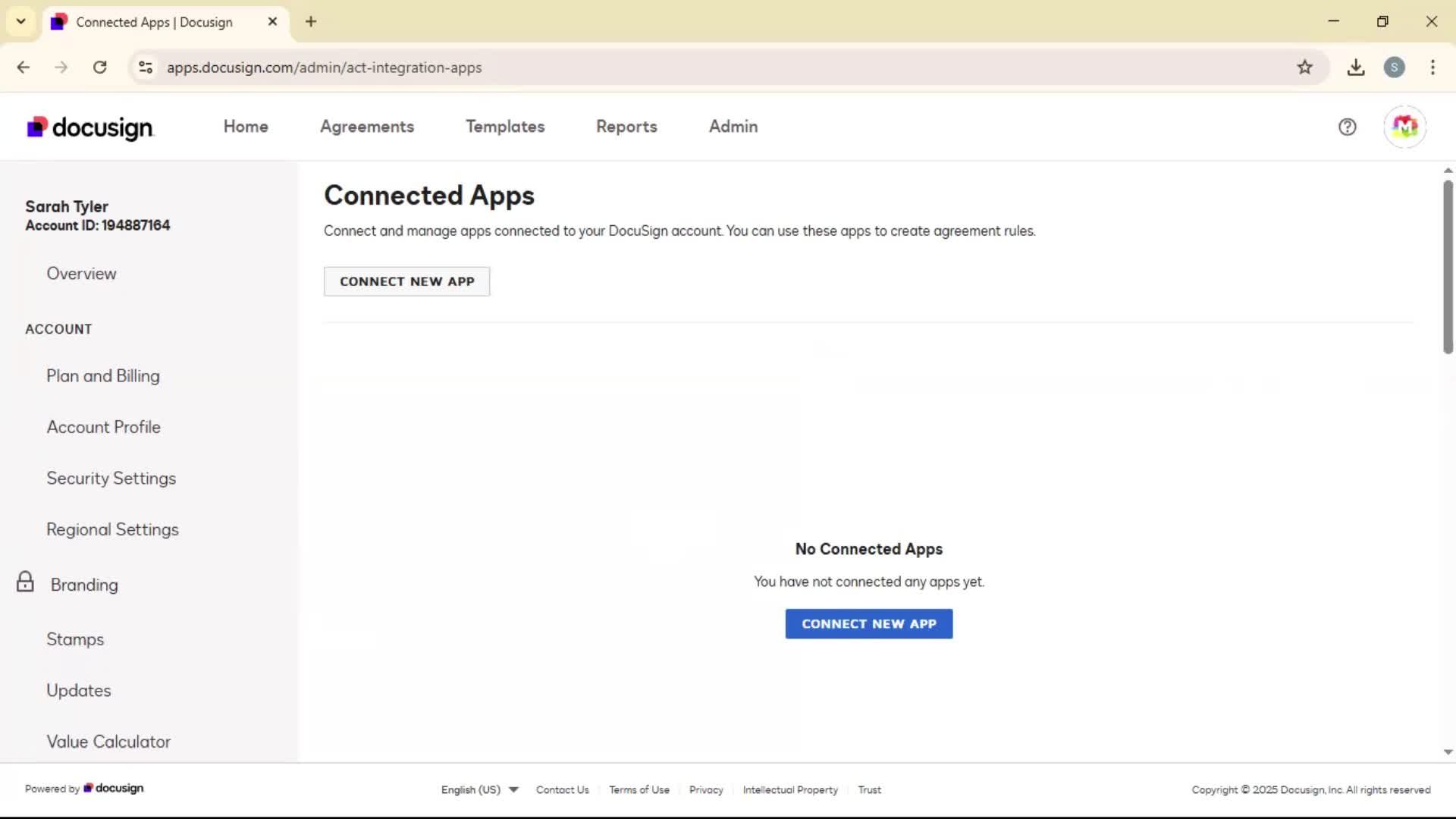Click the ACCOUNT section label
Screen dimensions: 1456x819
click(x=58, y=329)
